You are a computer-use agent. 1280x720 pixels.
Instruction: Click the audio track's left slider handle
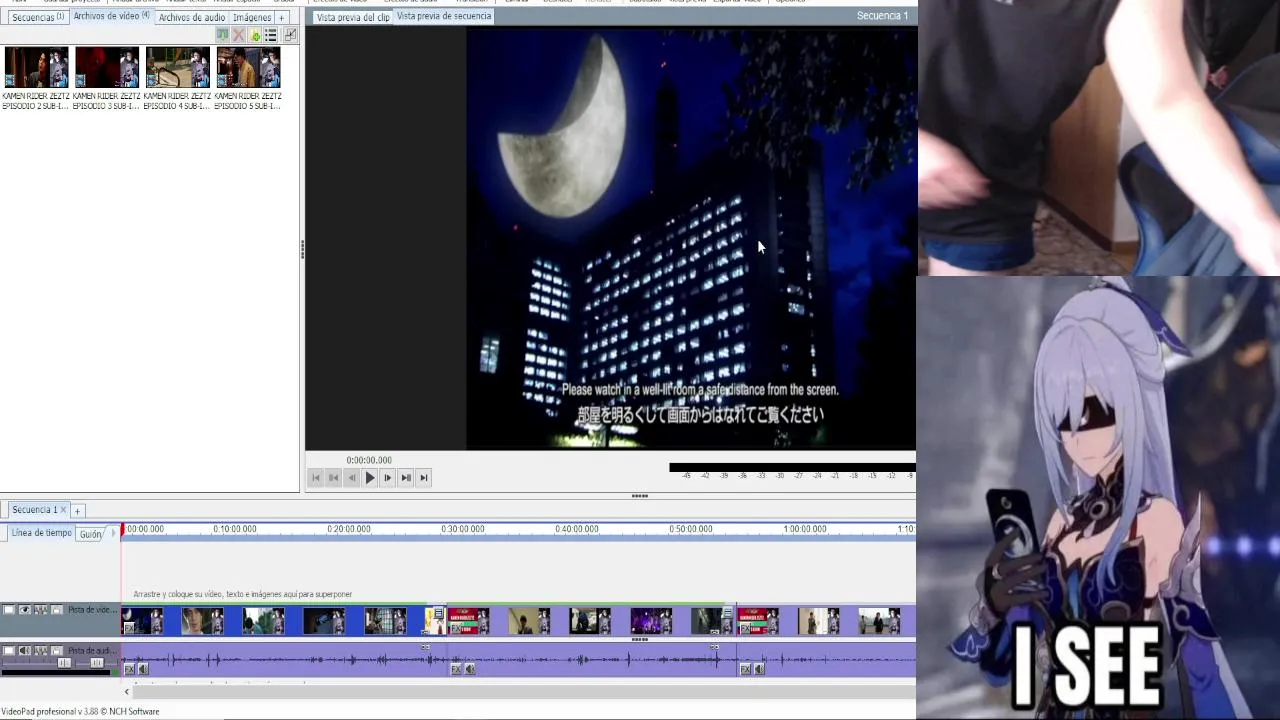click(x=64, y=663)
